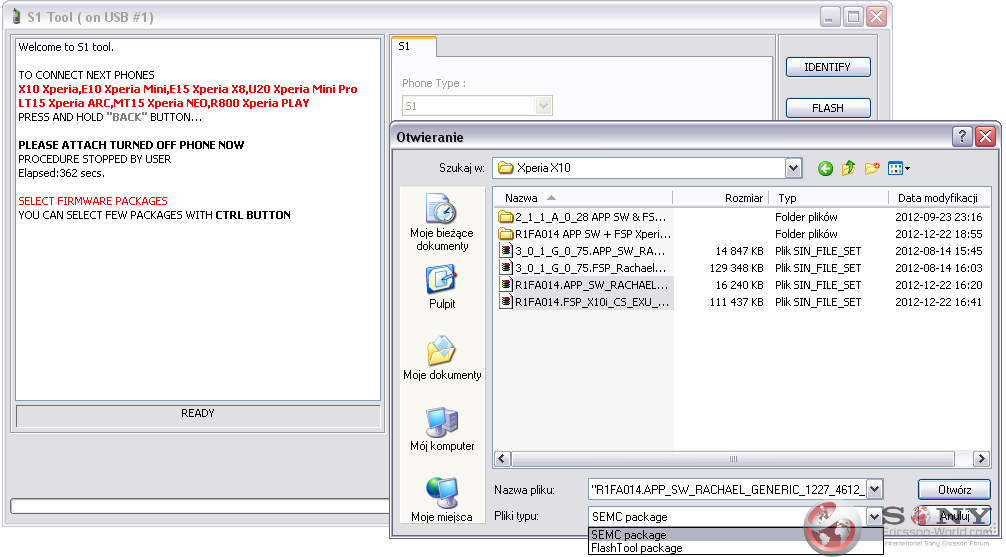Create a new folder icon
This screenshot has height=557, width=1006.
point(871,168)
